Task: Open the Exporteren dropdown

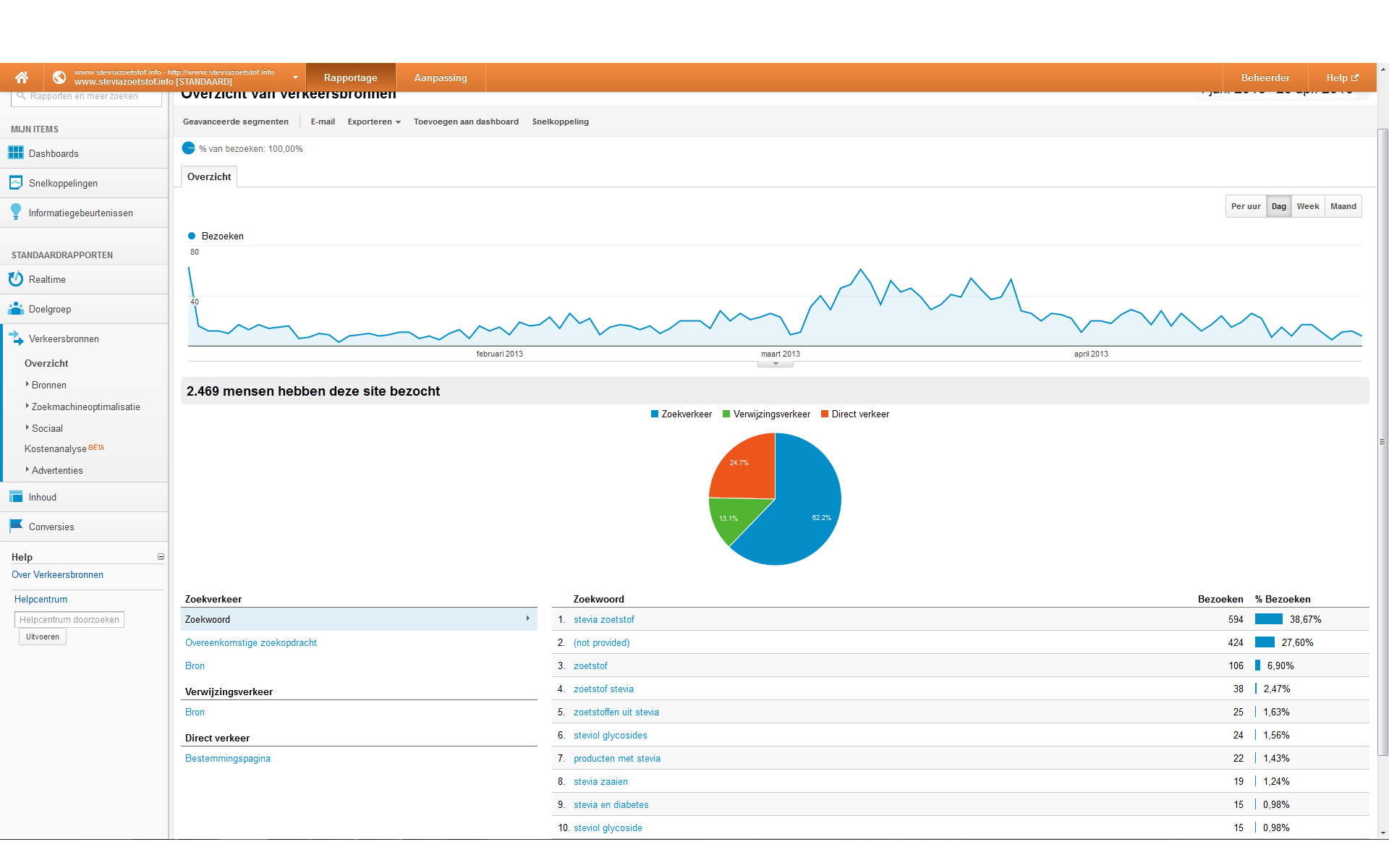Action: point(374,122)
